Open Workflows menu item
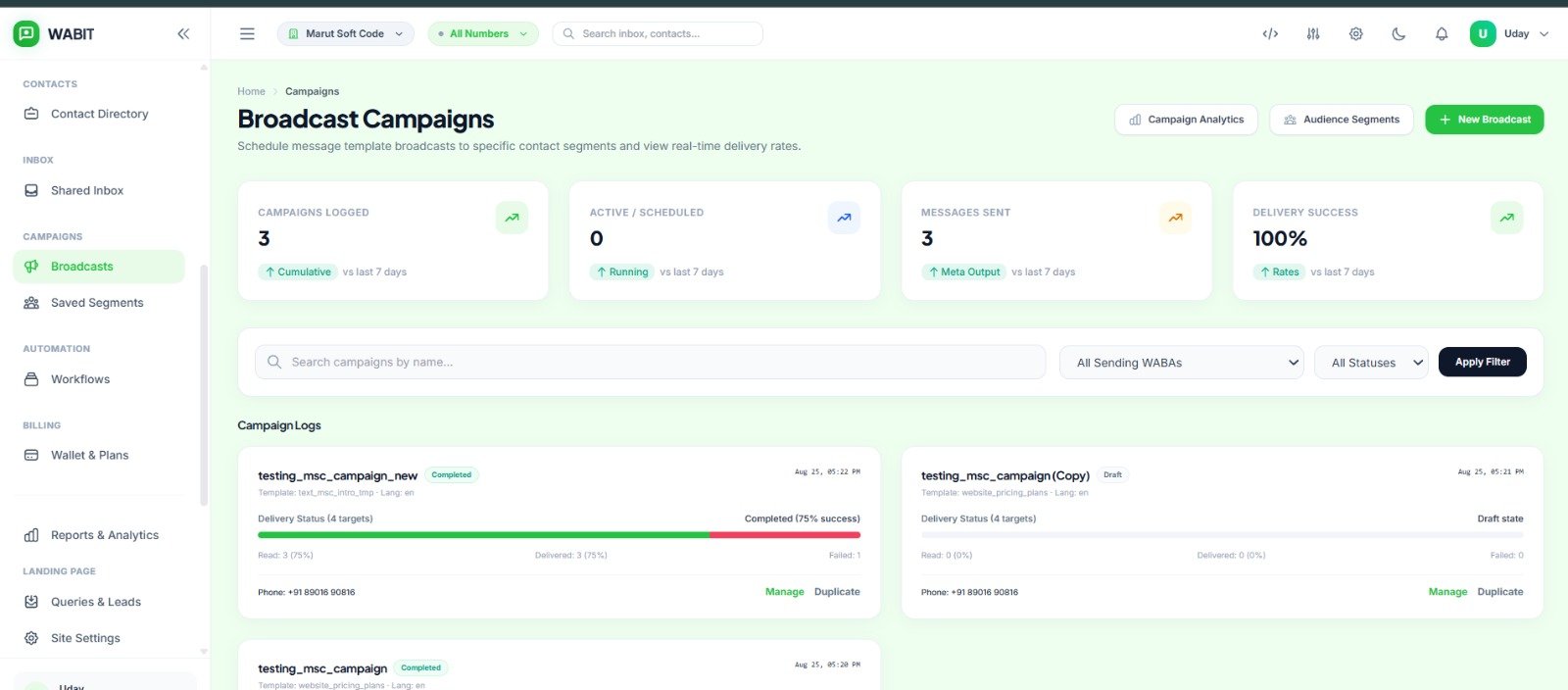The width and height of the screenshot is (1568, 690). point(99,379)
